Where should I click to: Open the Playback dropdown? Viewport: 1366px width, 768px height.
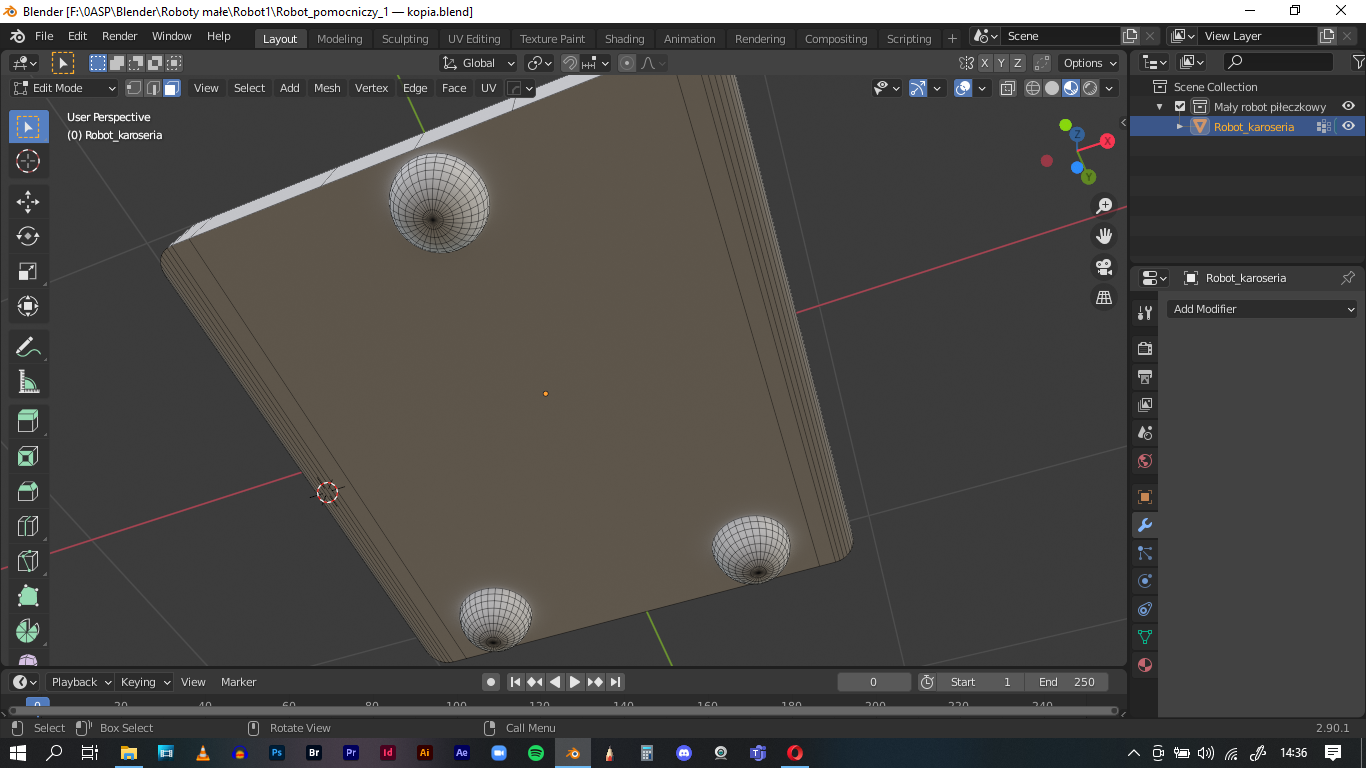pos(80,682)
